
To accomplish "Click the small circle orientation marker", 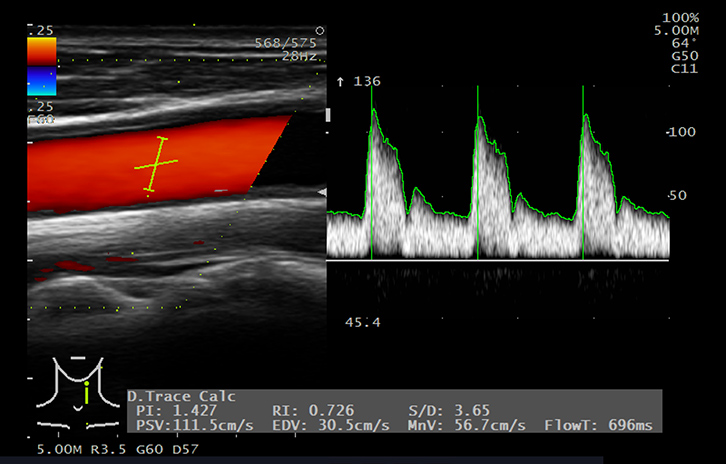I will coord(319,31).
